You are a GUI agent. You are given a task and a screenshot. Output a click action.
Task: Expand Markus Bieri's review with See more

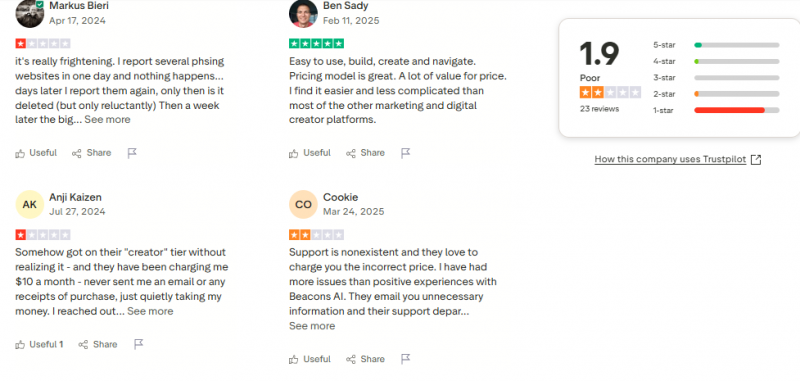click(107, 119)
